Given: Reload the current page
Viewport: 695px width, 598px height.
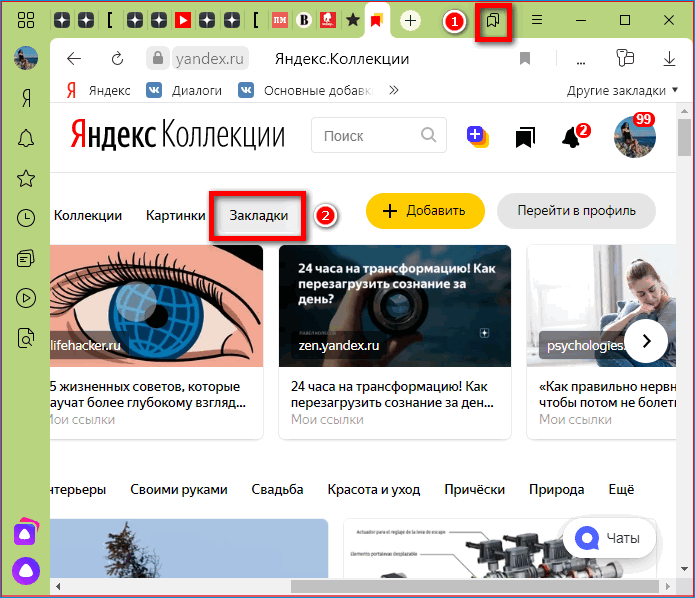Looking at the screenshot, I should pos(117,59).
